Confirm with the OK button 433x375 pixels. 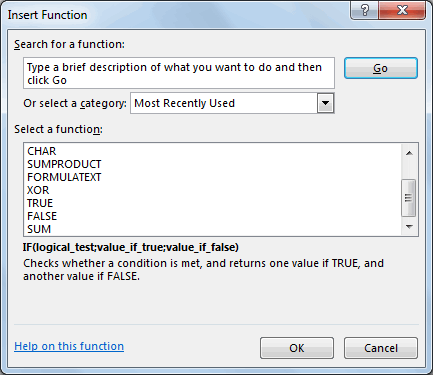[x=297, y=348]
